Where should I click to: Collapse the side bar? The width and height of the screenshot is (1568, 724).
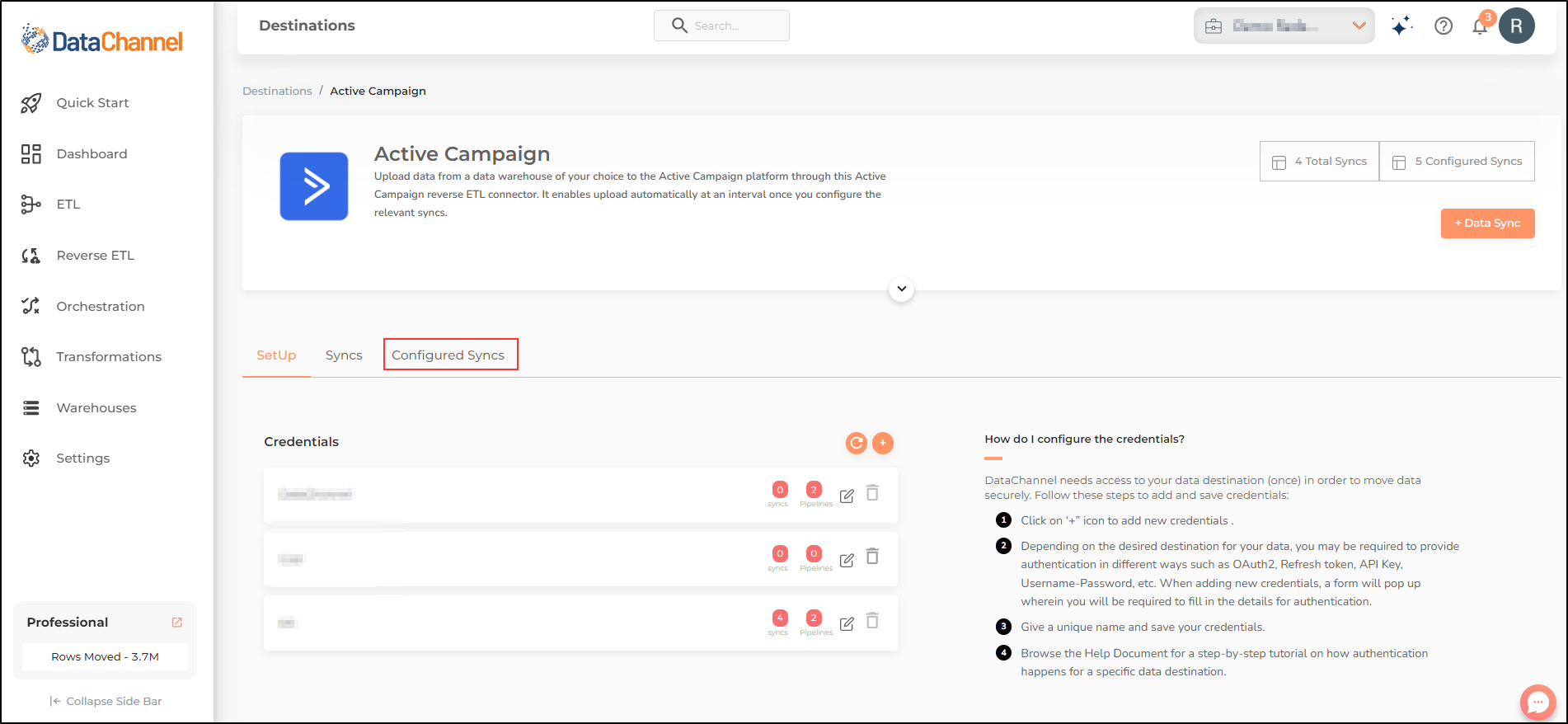click(106, 702)
